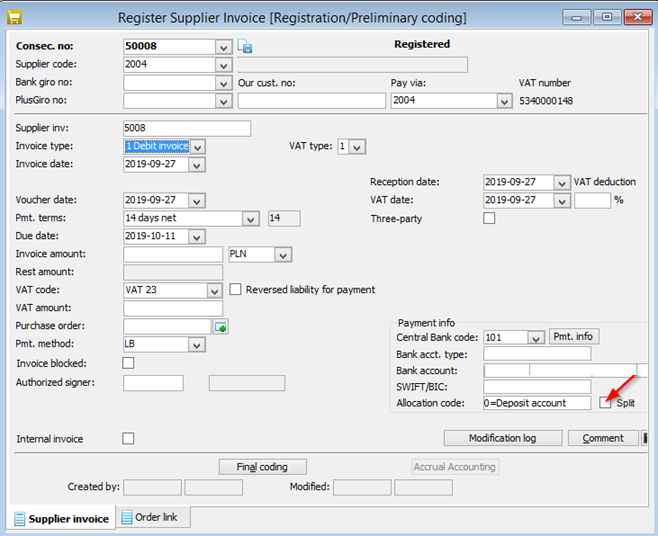Enable the Invoice blocked checkbox
This screenshot has height=536, width=658.
[x=128, y=363]
